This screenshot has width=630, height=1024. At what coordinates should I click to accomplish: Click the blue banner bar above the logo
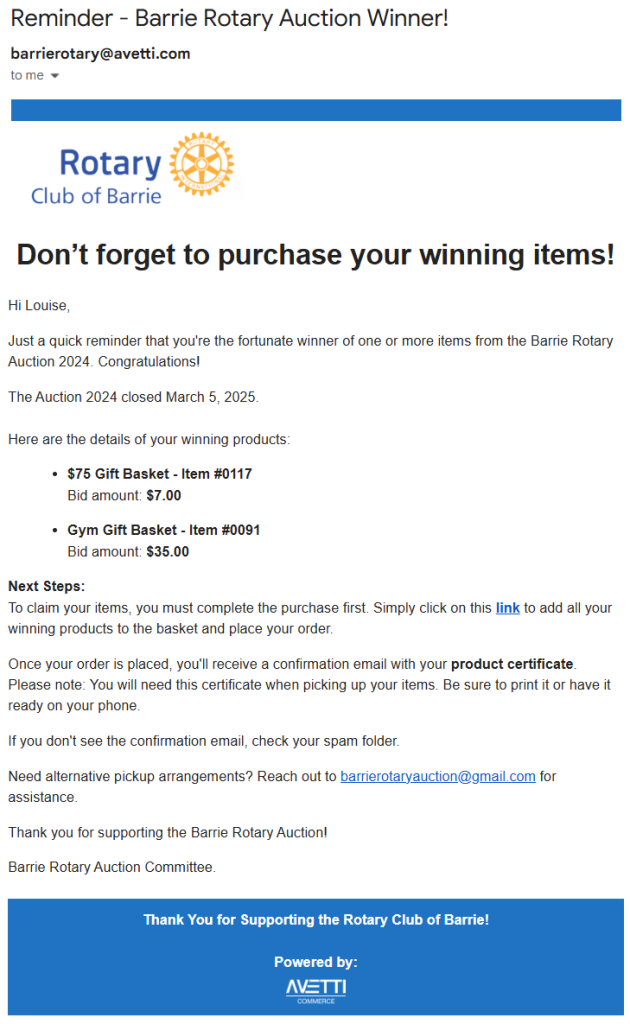[x=316, y=110]
